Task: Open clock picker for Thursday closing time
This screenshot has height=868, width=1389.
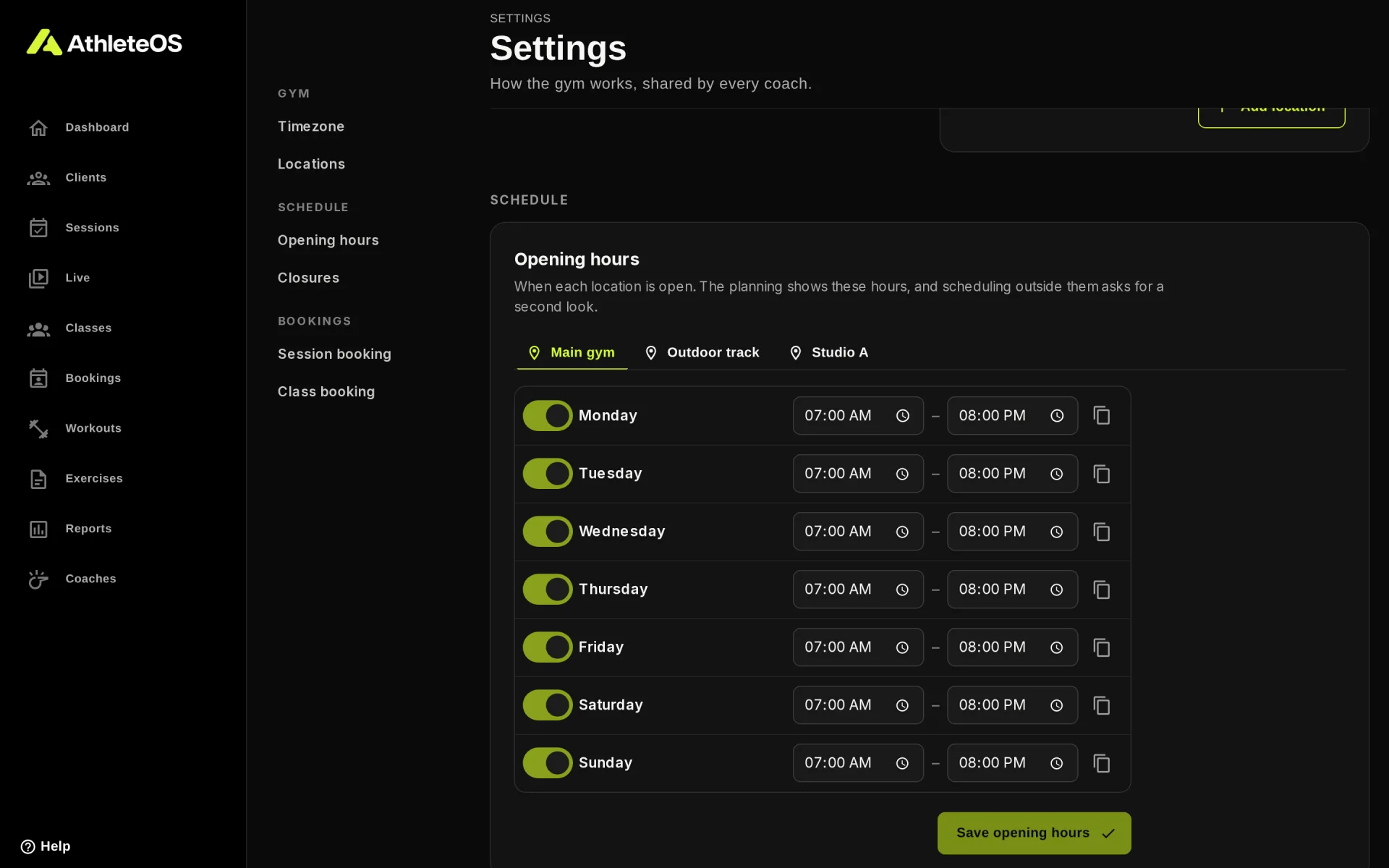Action: 1057,590
